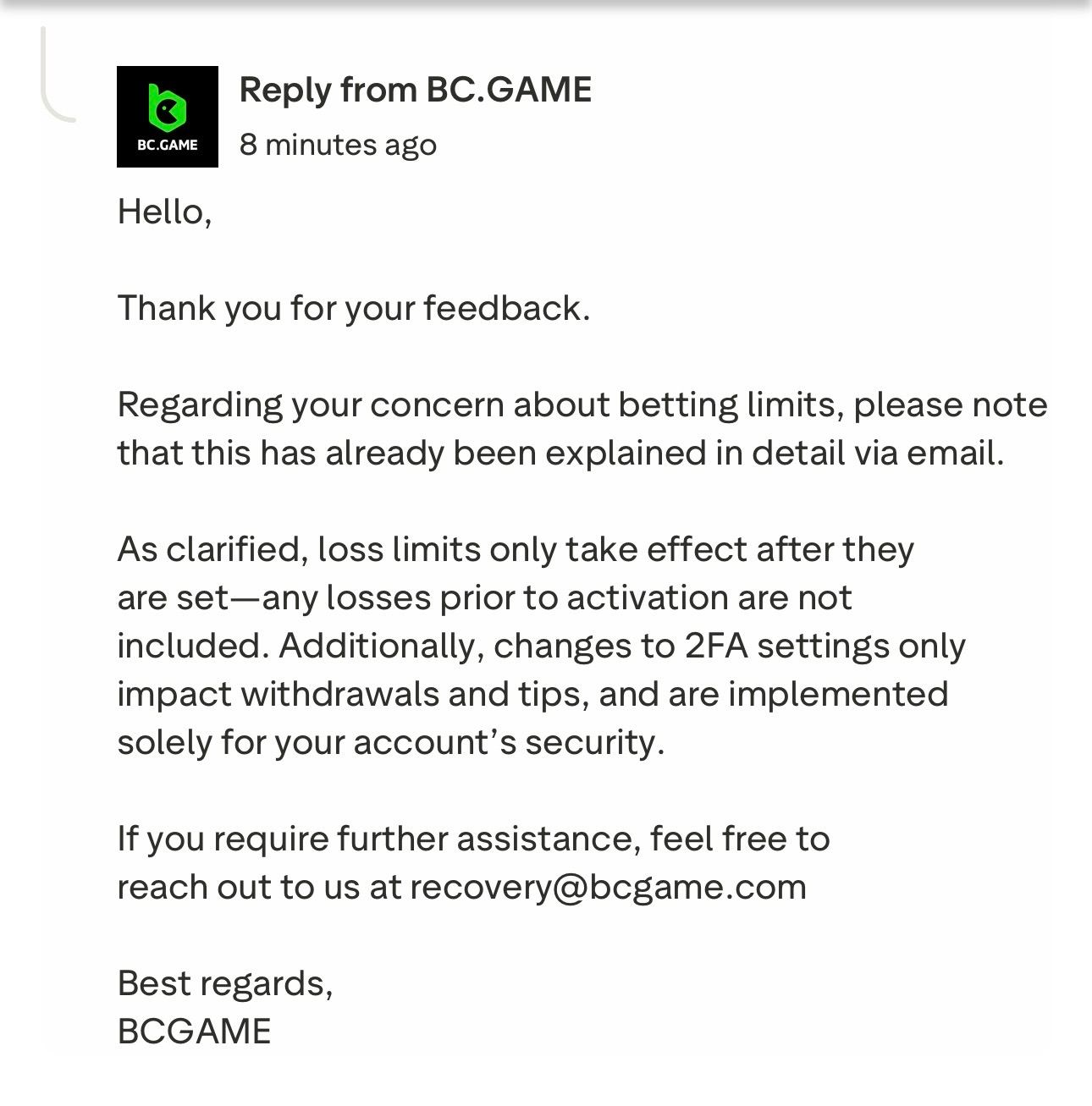Click the white BC.GAME text under logo
1092x1106 pixels.
point(167,145)
